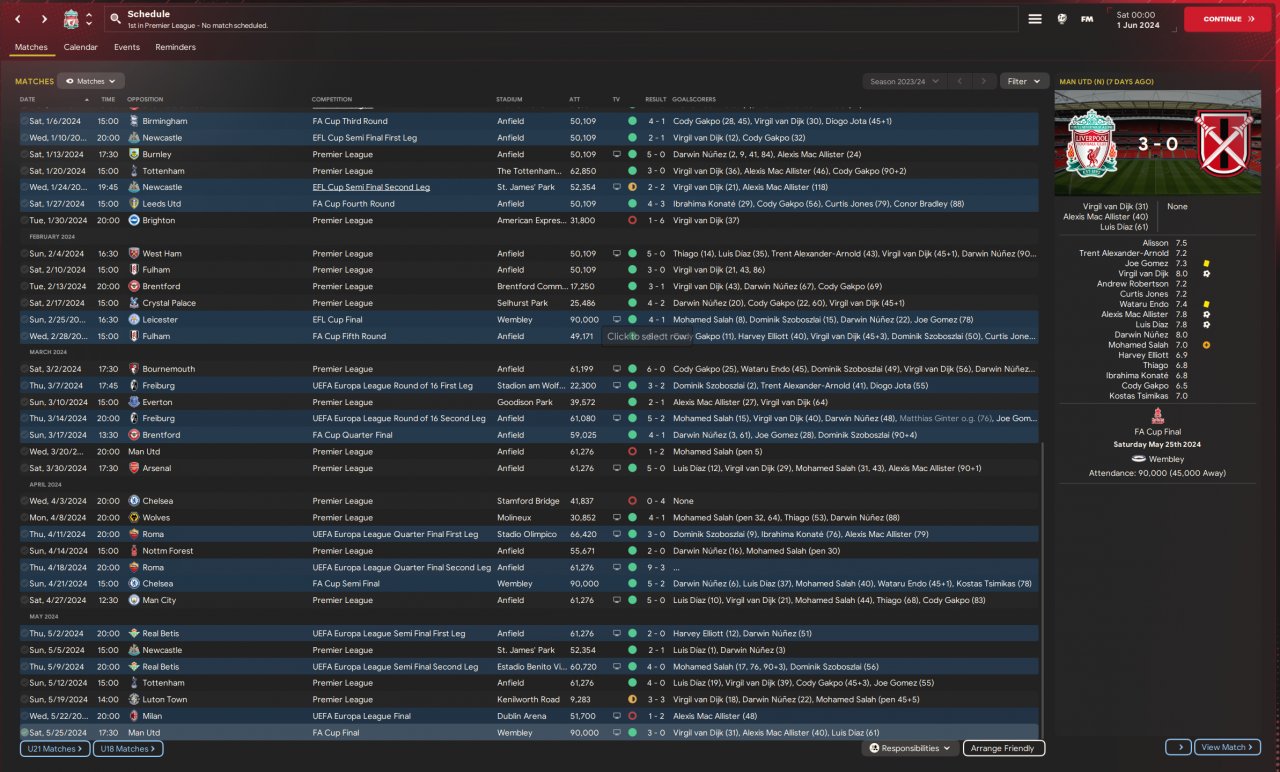Click the green win indicator on the Arsenal row
This screenshot has height=772, width=1280.
[x=632, y=468]
